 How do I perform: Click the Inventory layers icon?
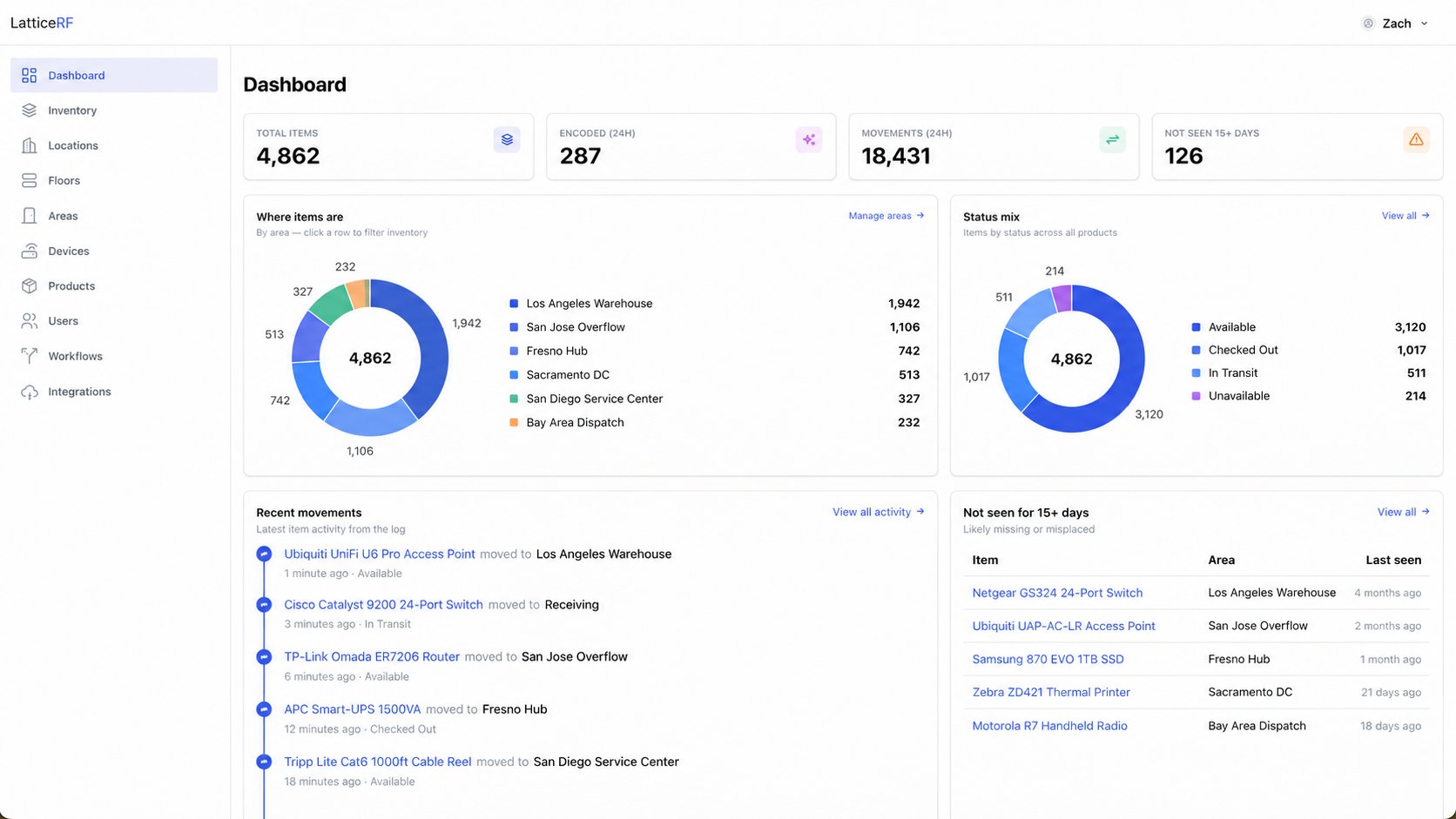[30, 111]
